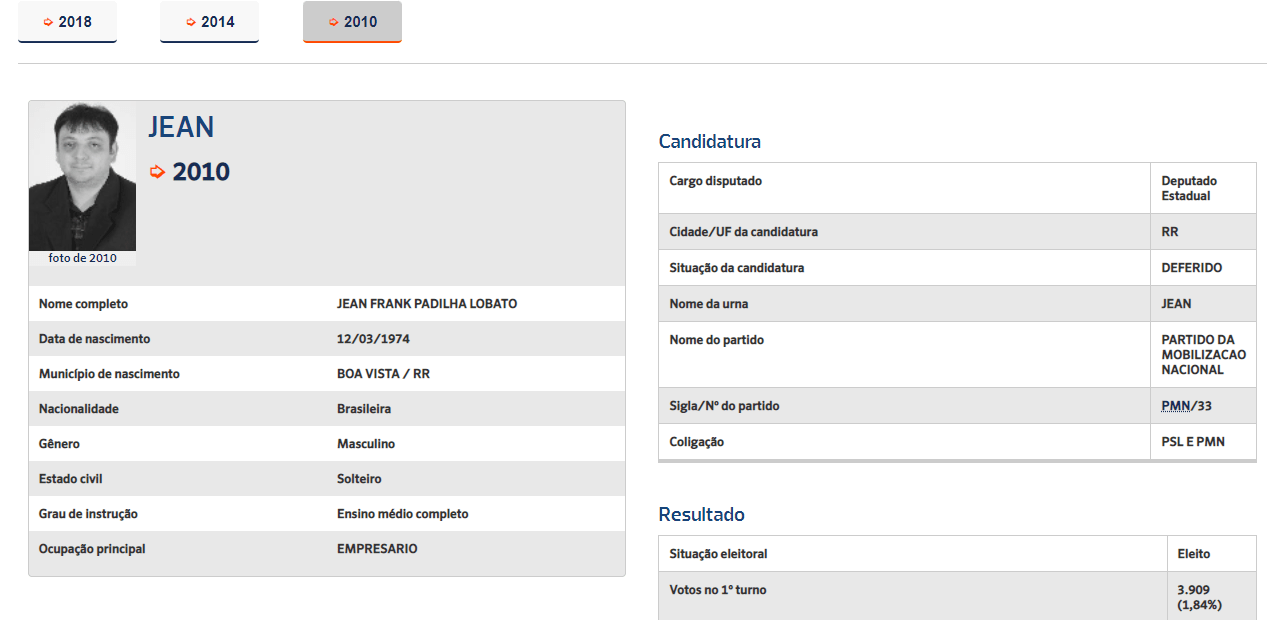
Task: Open the candidate photo of Jean
Action: click(82, 176)
